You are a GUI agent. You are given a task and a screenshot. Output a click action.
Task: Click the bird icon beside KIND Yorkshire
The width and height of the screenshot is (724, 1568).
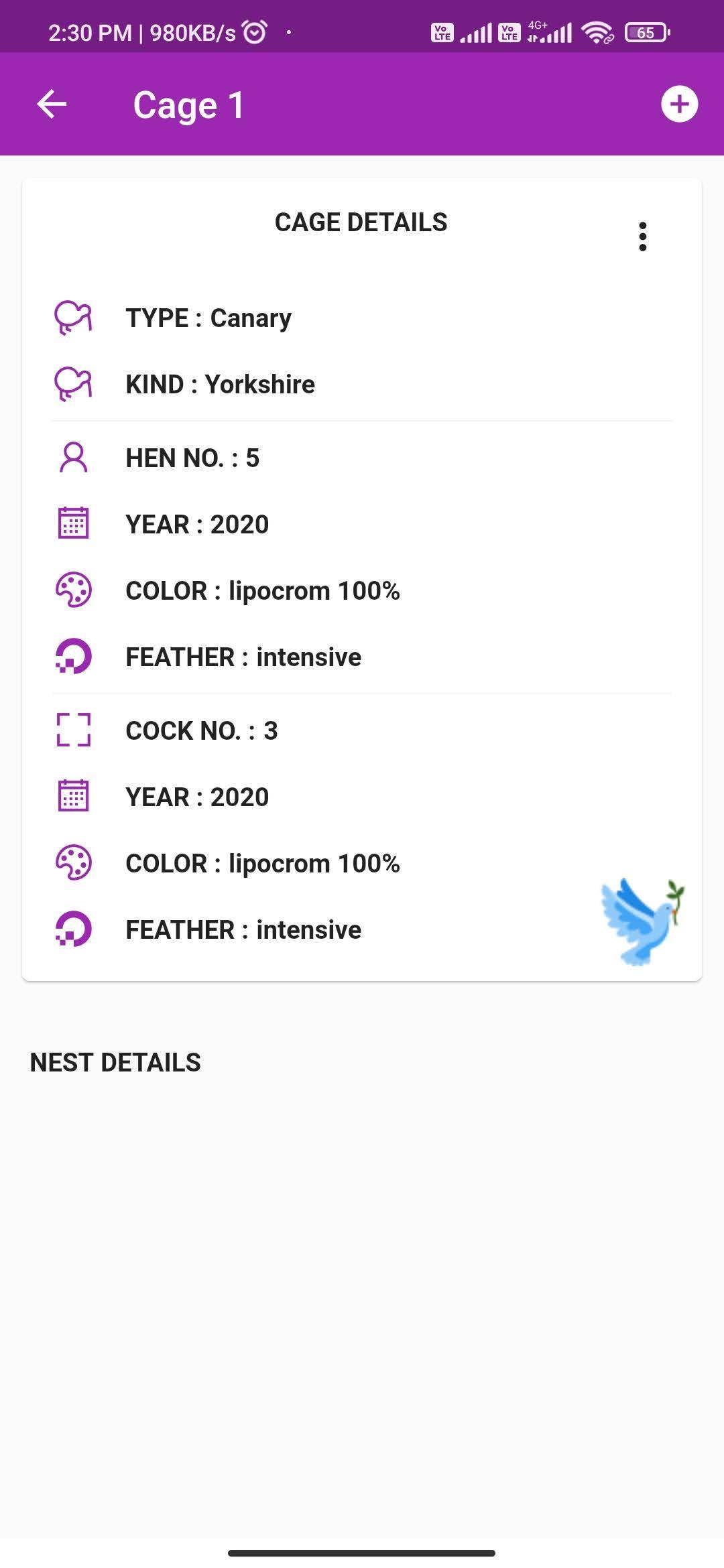point(73,384)
